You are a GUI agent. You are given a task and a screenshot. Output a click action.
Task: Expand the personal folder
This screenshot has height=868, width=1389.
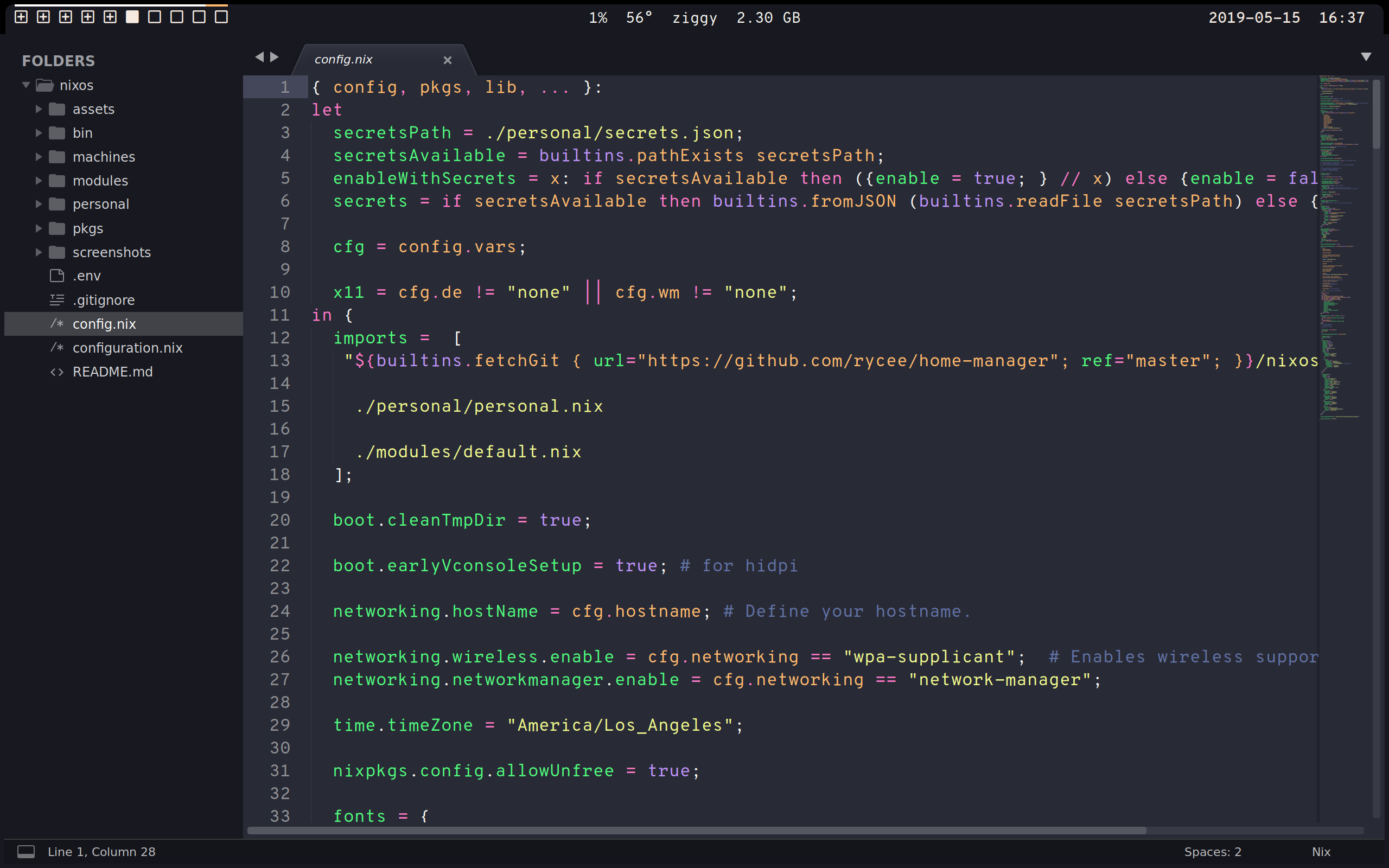39,205
